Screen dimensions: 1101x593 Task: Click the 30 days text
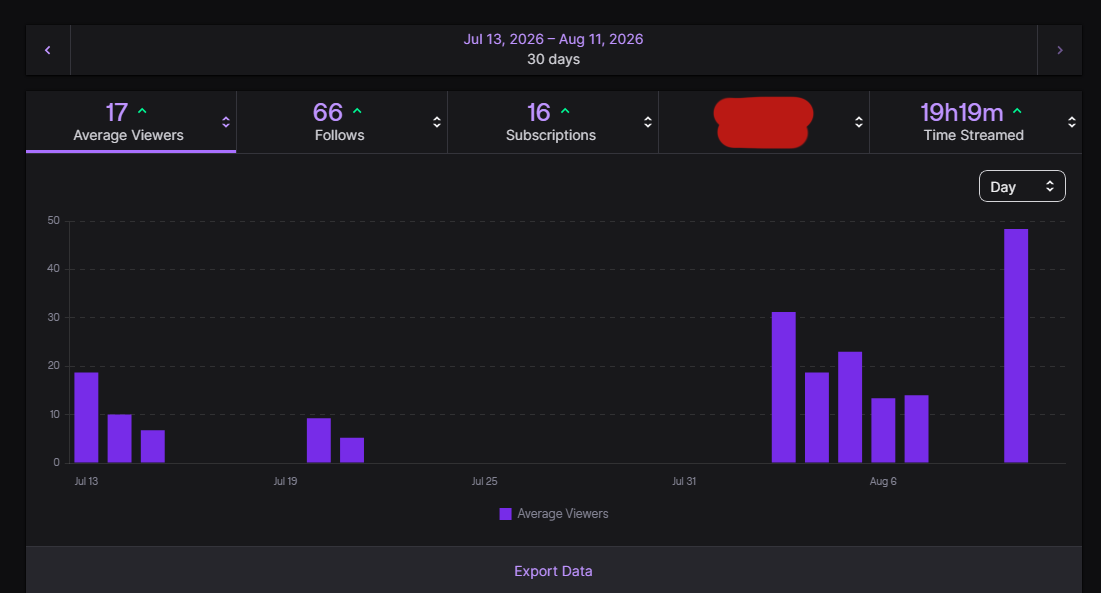coord(553,60)
